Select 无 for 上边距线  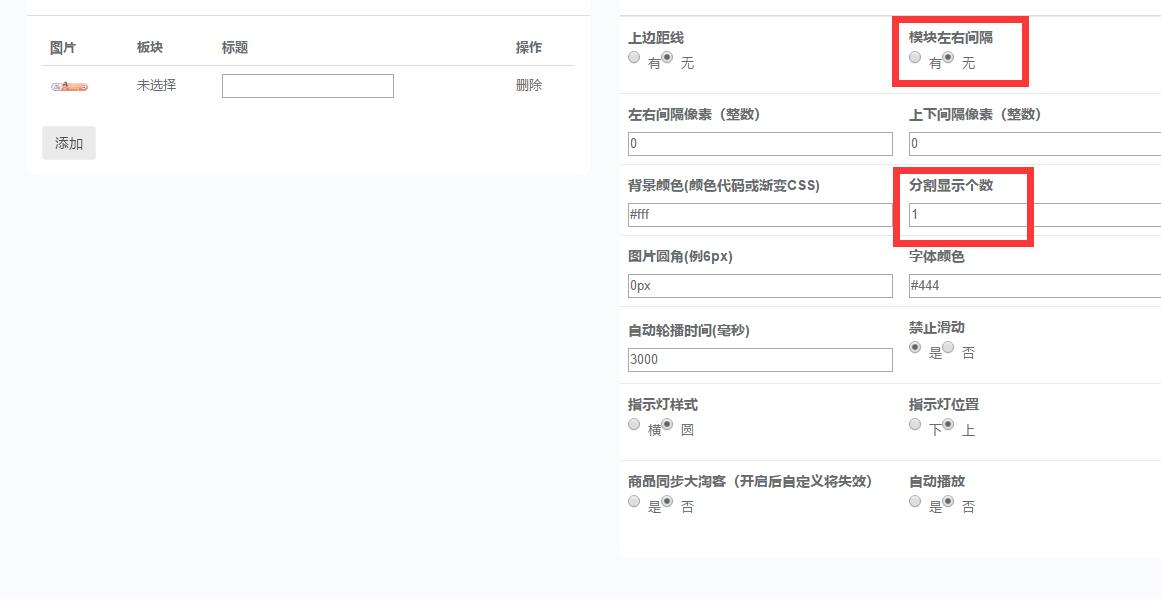click(x=667, y=57)
